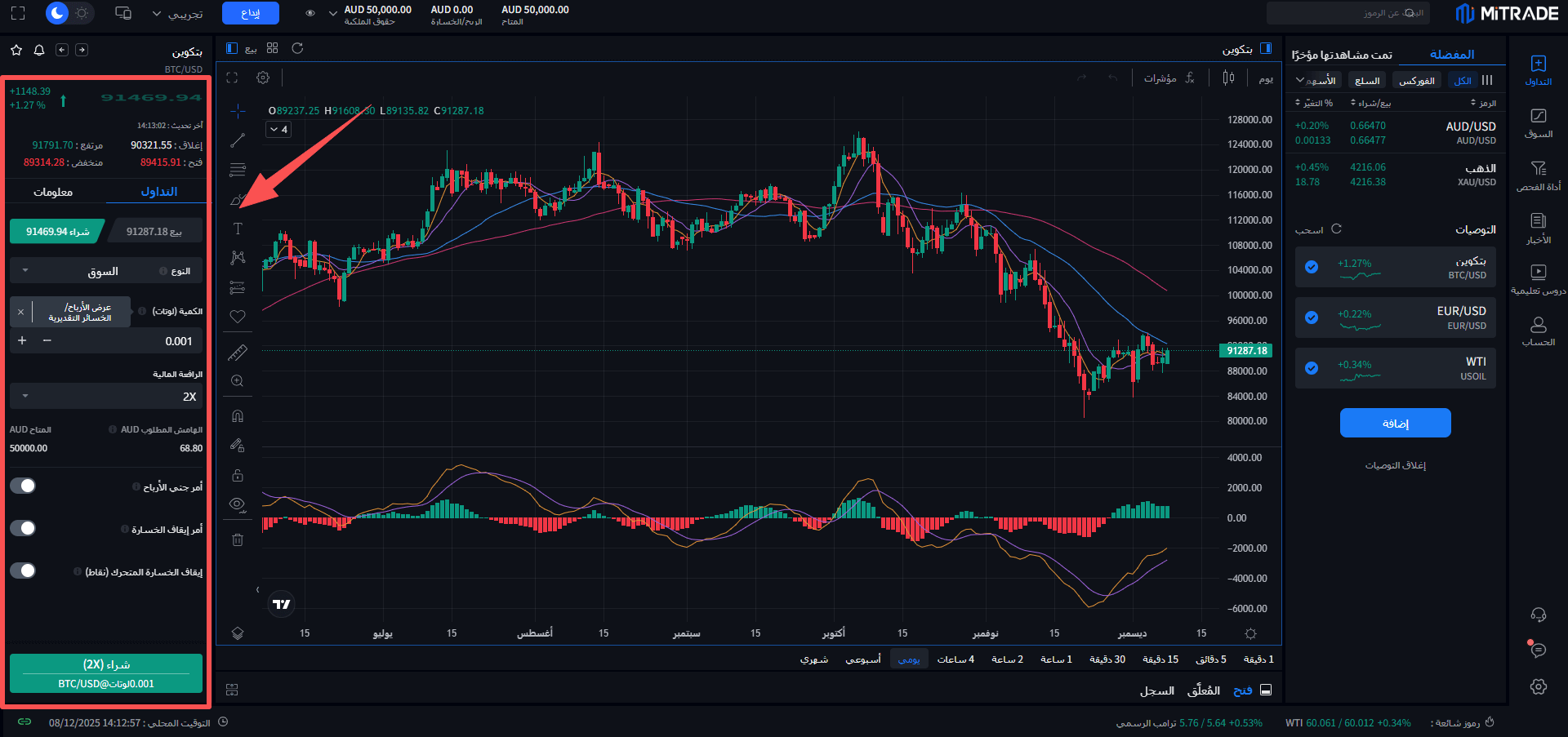Click the blue deposit button
This screenshot has width=1568, height=737.
(250, 13)
